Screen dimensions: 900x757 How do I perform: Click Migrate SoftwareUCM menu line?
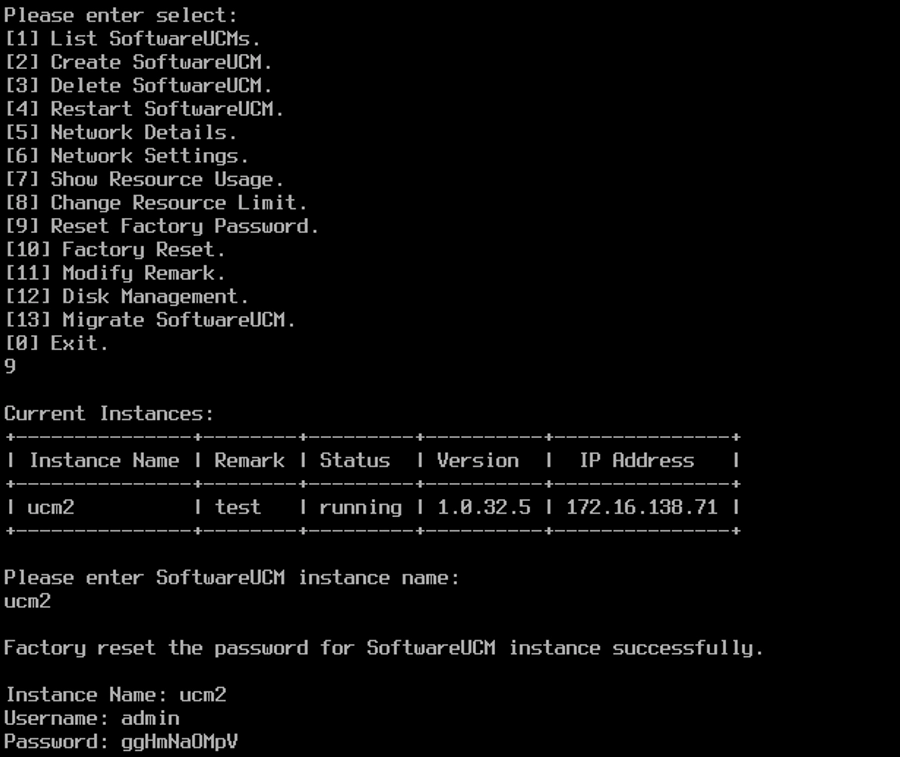coord(150,320)
